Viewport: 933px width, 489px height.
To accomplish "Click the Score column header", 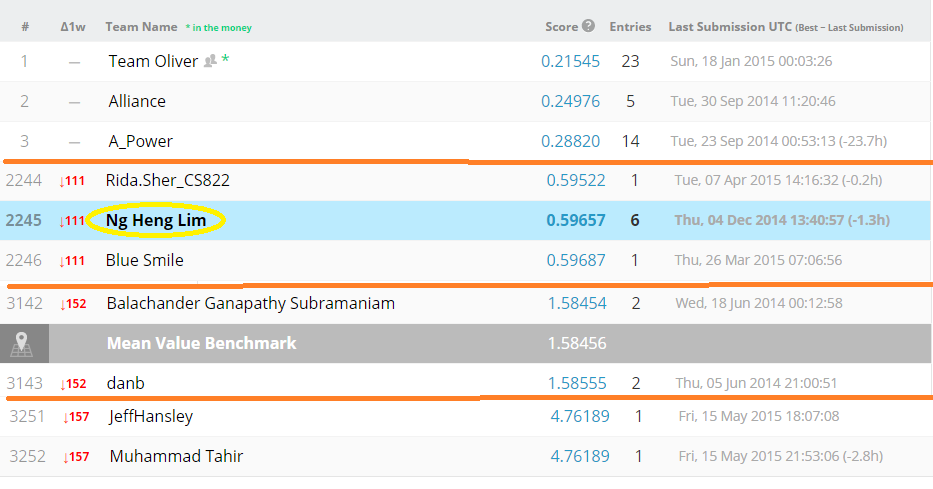I will click(562, 27).
